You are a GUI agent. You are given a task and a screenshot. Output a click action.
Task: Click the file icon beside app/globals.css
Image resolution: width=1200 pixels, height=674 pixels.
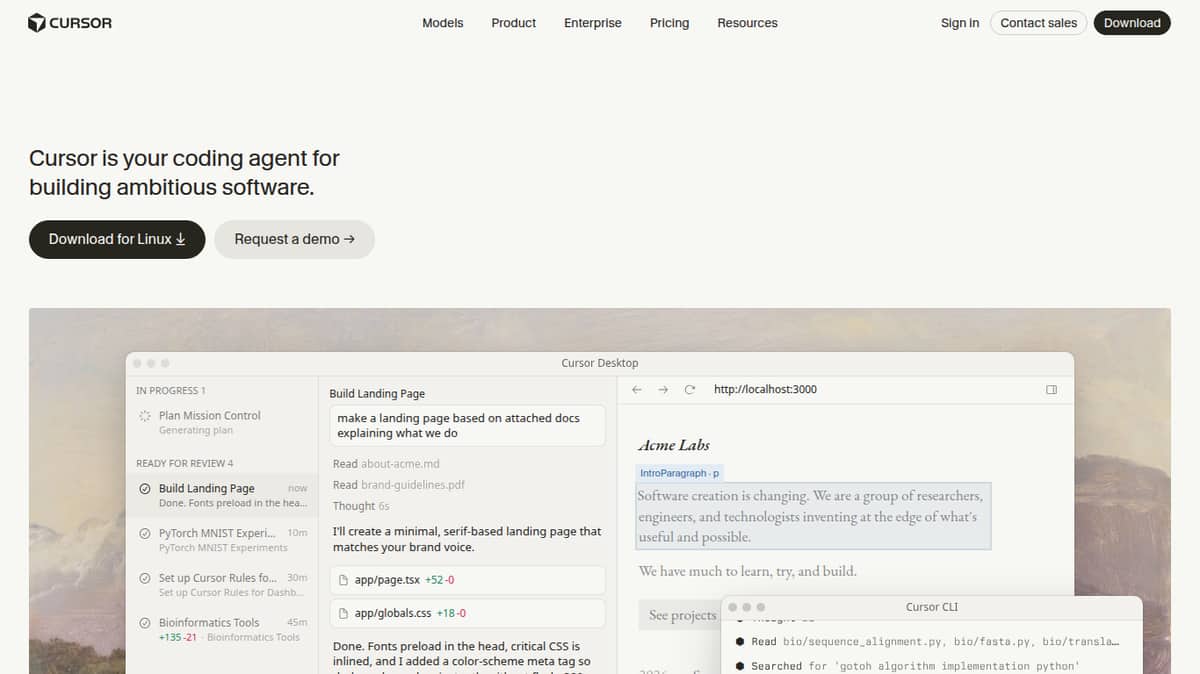tap(344, 613)
